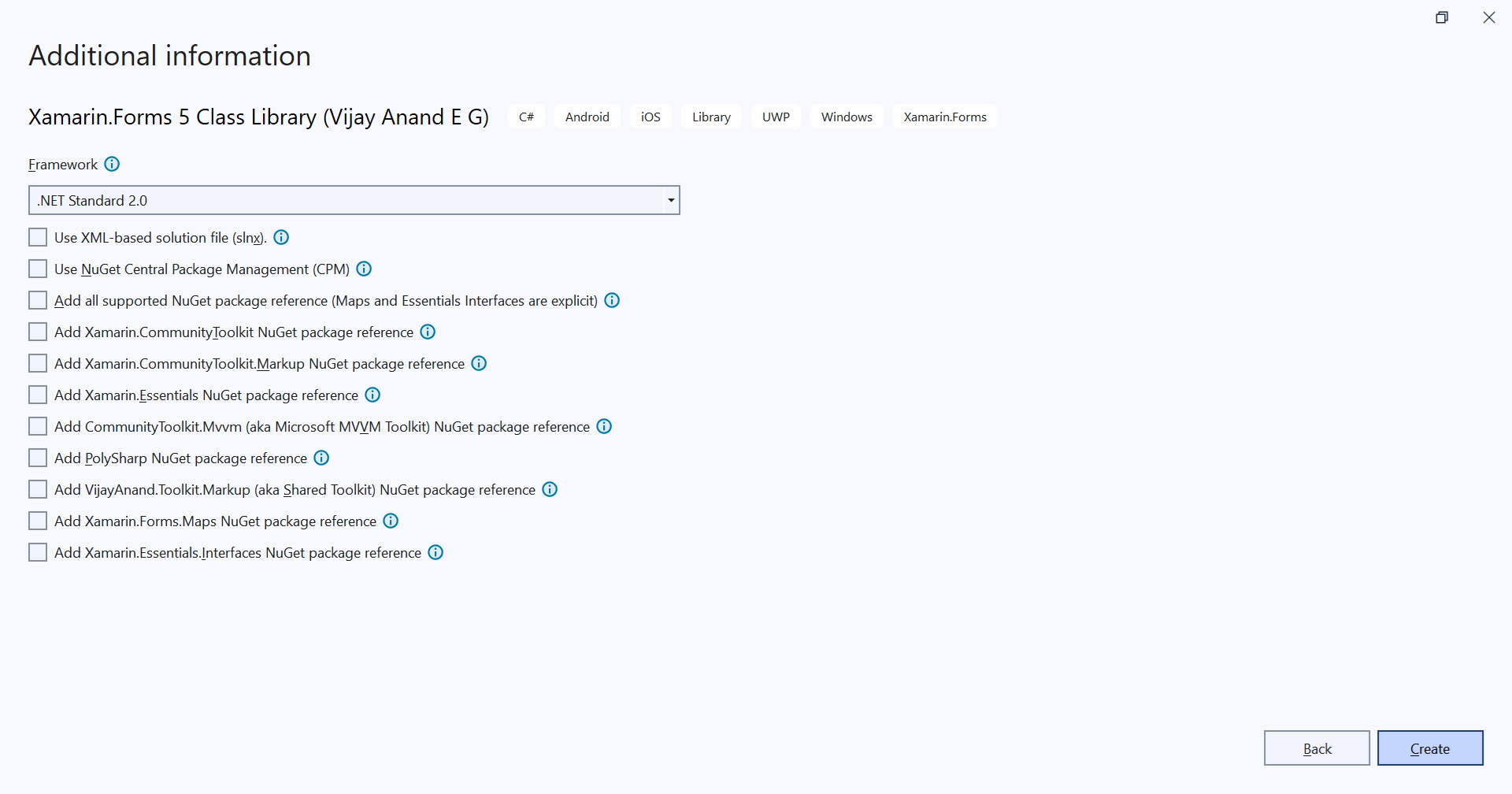This screenshot has height=794, width=1512.
Task: Click the Back button
Action: pyautogui.click(x=1317, y=748)
